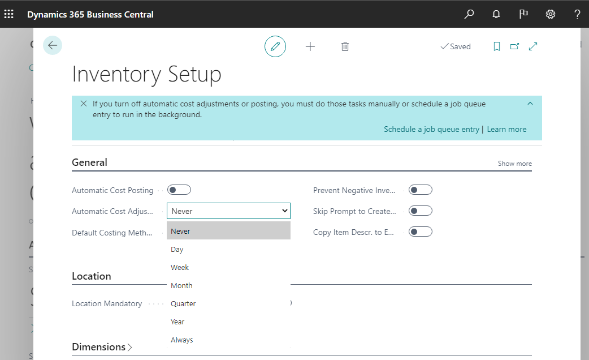The height and width of the screenshot is (360, 589).
Task: Click the Default Costing Method label
Action: (112, 233)
